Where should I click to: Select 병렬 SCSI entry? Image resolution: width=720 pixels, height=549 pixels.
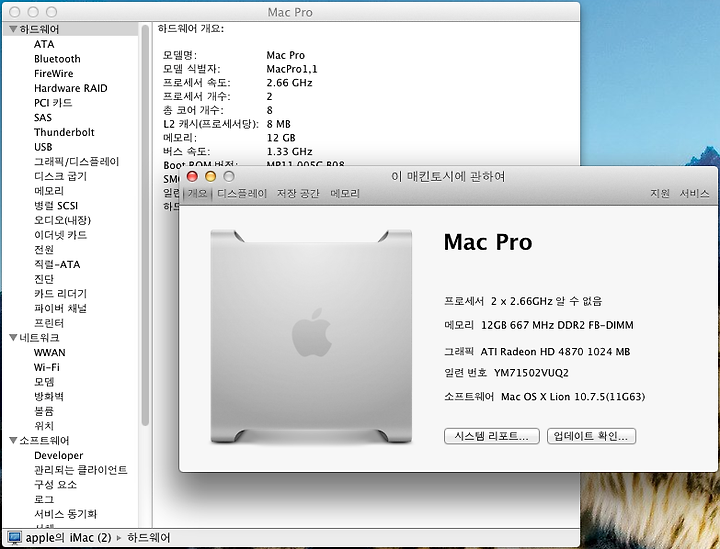[x=56, y=206]
